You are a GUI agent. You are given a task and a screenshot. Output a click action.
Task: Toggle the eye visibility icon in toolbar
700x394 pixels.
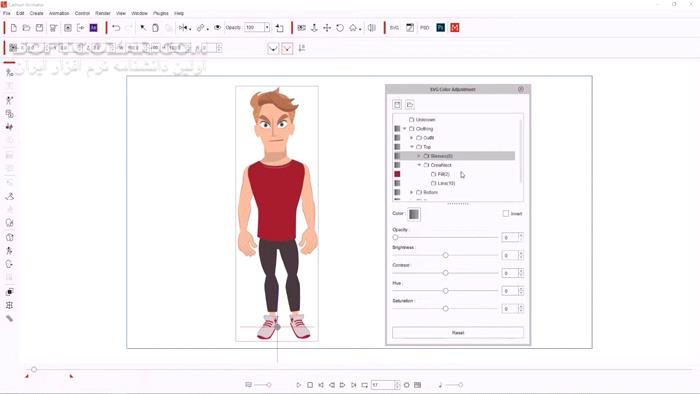217,28
